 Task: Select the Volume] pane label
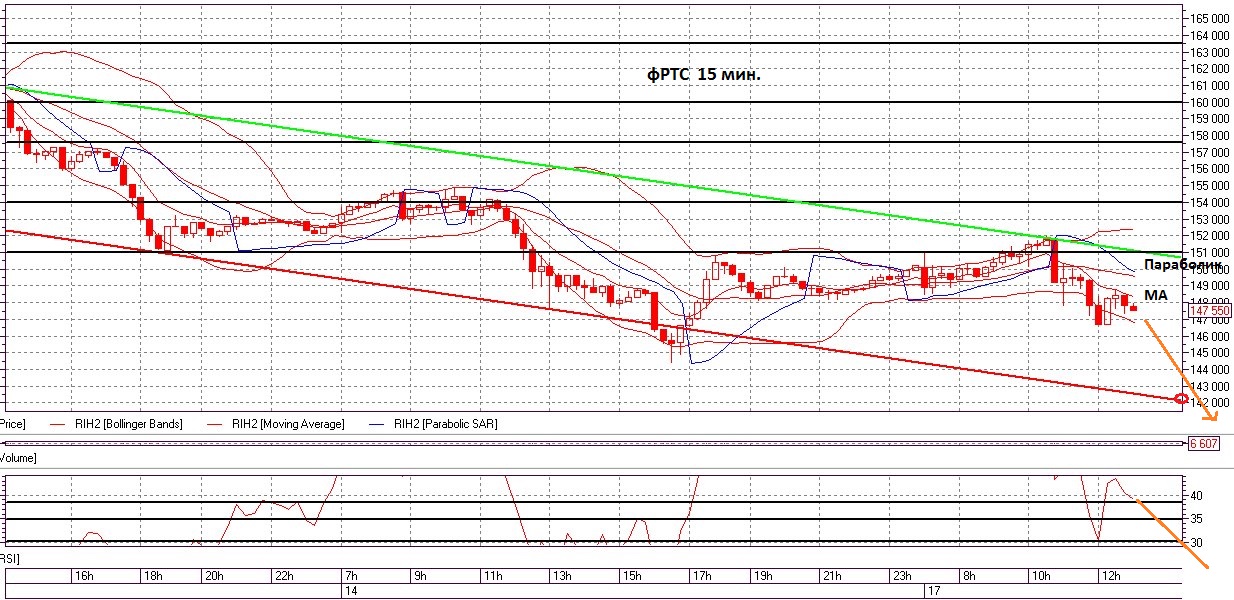coord(18,457)
